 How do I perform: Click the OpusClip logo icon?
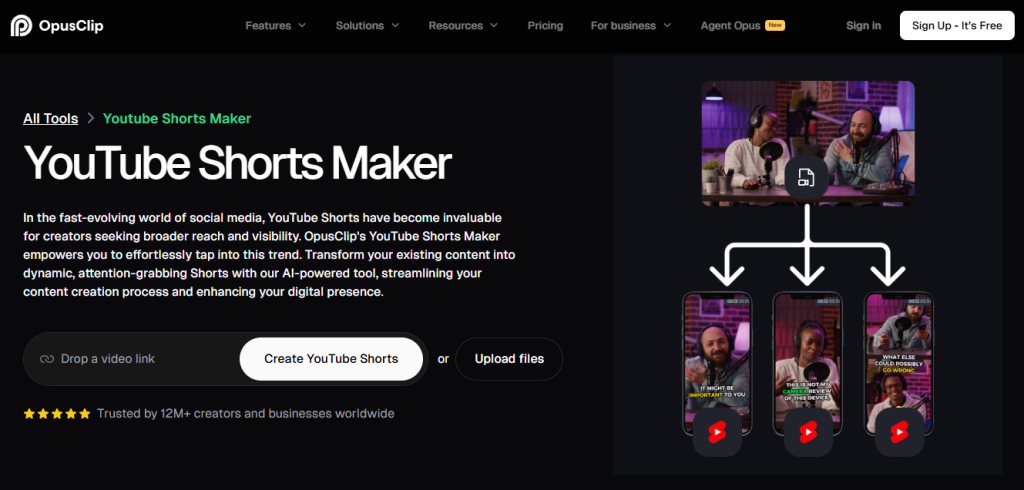[x=21, y=26]
